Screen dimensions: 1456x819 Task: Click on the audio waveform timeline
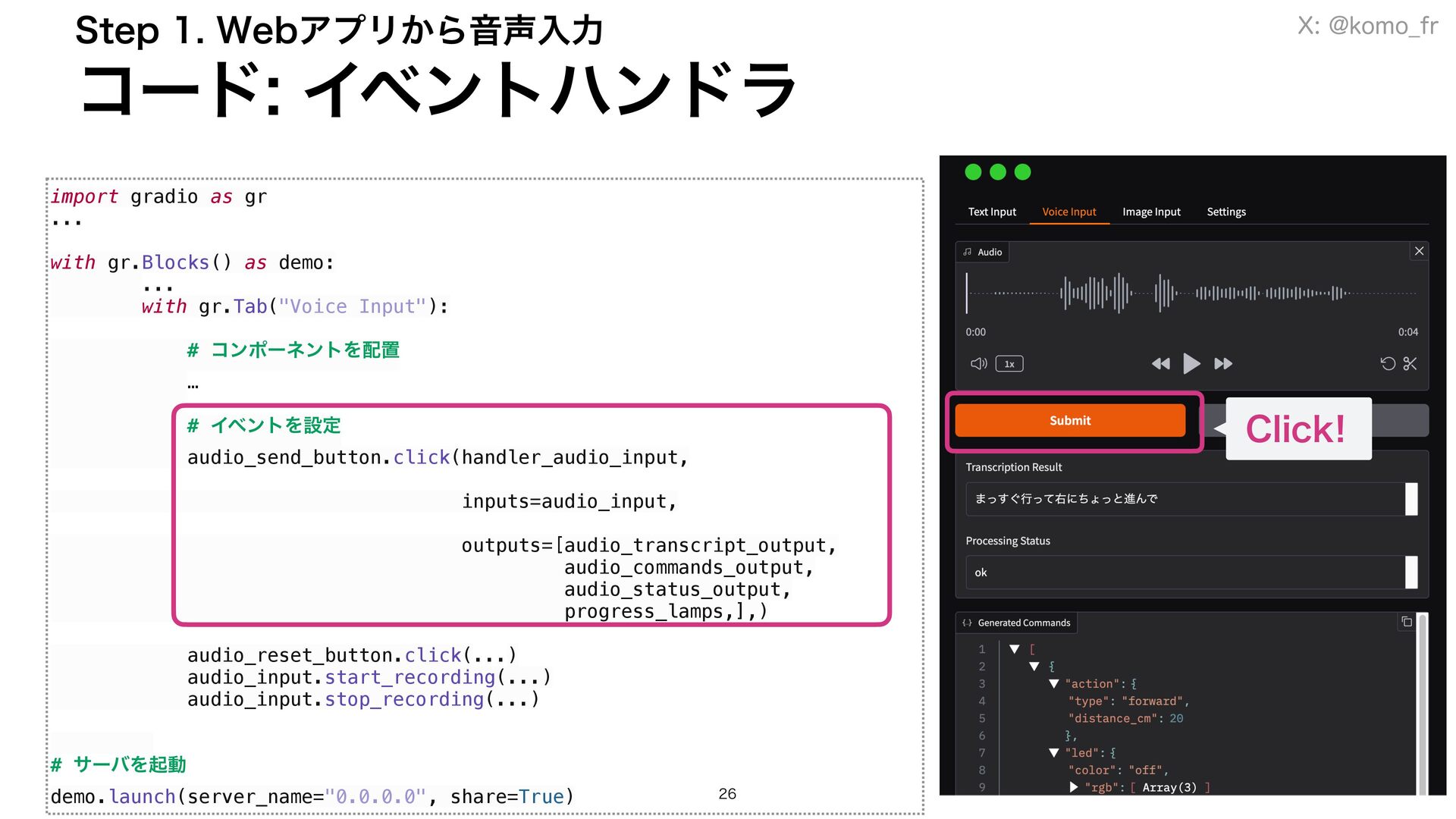(x=1191, y=293)
